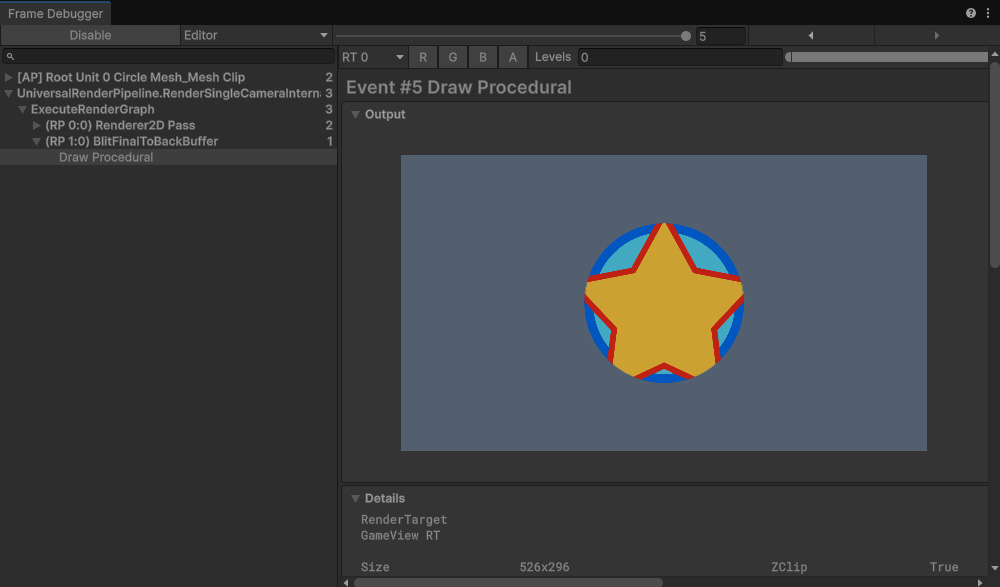Go to previous frame event arrow
This screenshot has width=1000, height=587.
(x=810, y=36)
